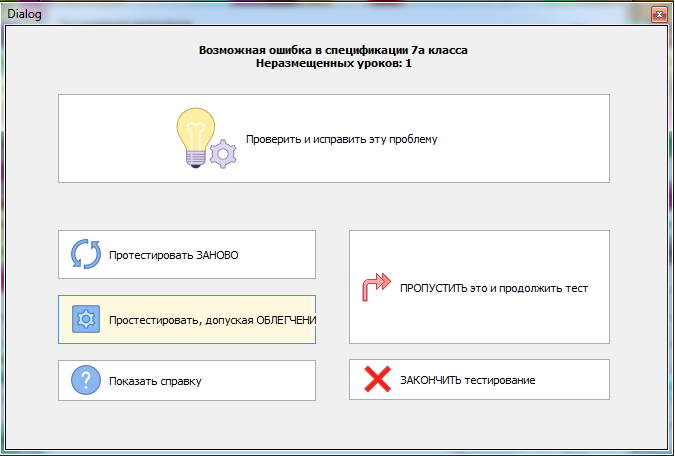675x456 pixels.
Task: Click the small gear beside the lightbulb
Action: 225,154
